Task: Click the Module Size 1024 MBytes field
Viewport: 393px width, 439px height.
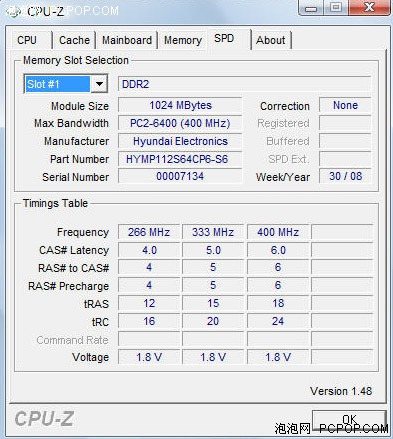Action: point(180,105)
